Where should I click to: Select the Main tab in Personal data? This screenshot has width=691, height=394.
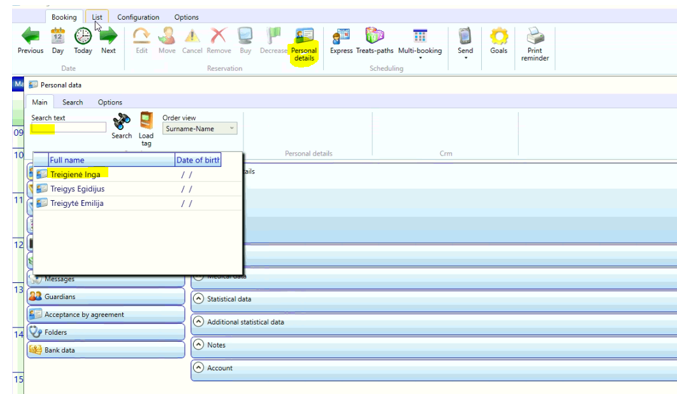[x=40, y=102]
